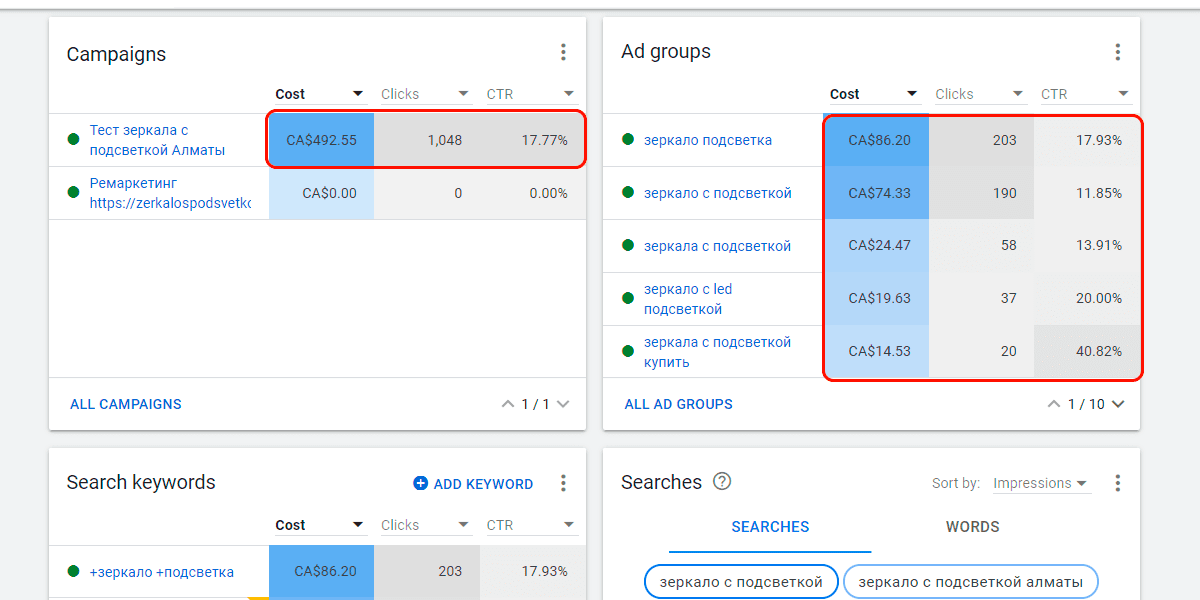Screen dimensions: 1200x600
Task: Open the Search keywords card three-dot menu
Action: point(563,484)
